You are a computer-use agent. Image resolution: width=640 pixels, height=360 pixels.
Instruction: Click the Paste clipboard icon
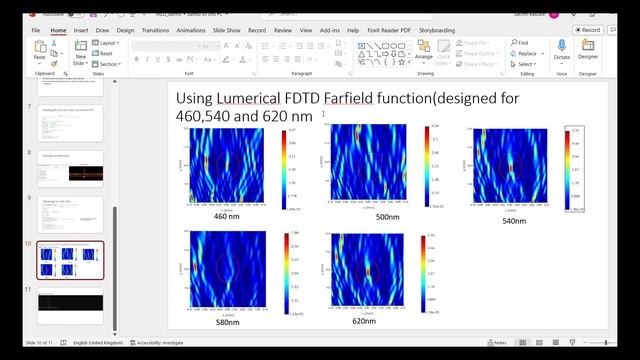point(40,47)
